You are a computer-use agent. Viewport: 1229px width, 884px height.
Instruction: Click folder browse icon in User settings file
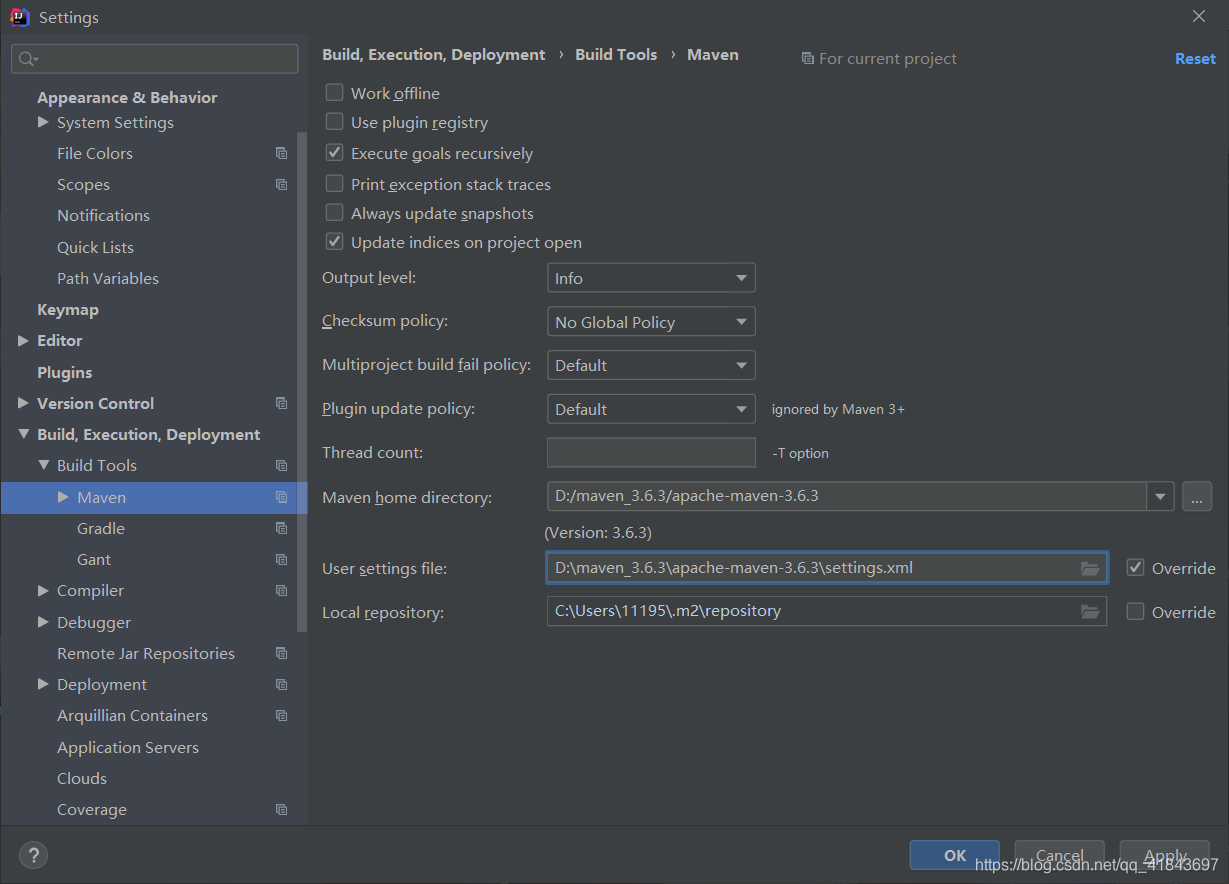[1090, 568]
